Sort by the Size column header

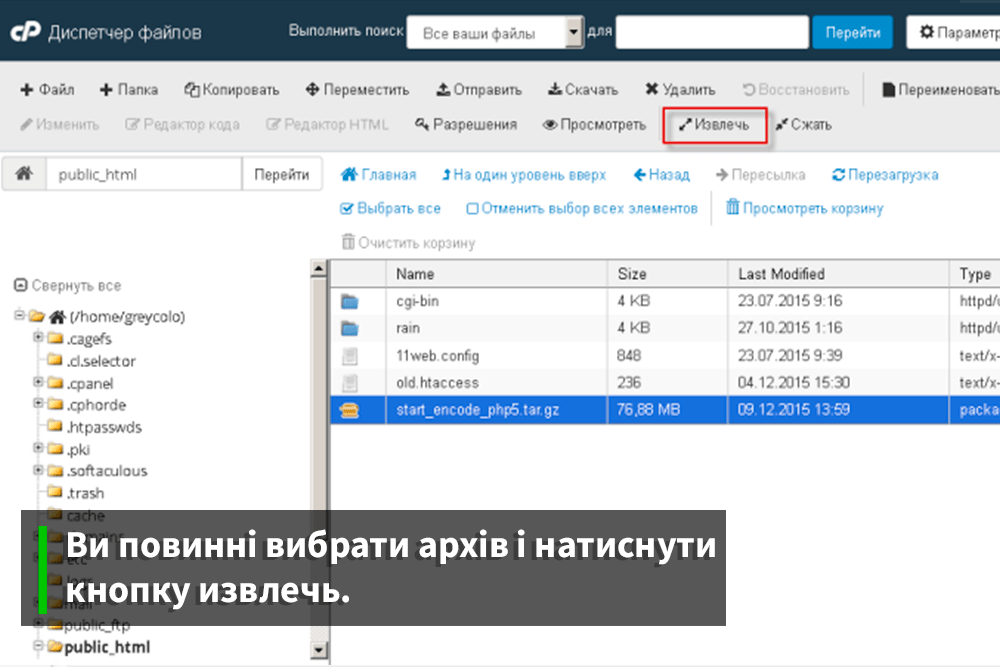[667, 274]
